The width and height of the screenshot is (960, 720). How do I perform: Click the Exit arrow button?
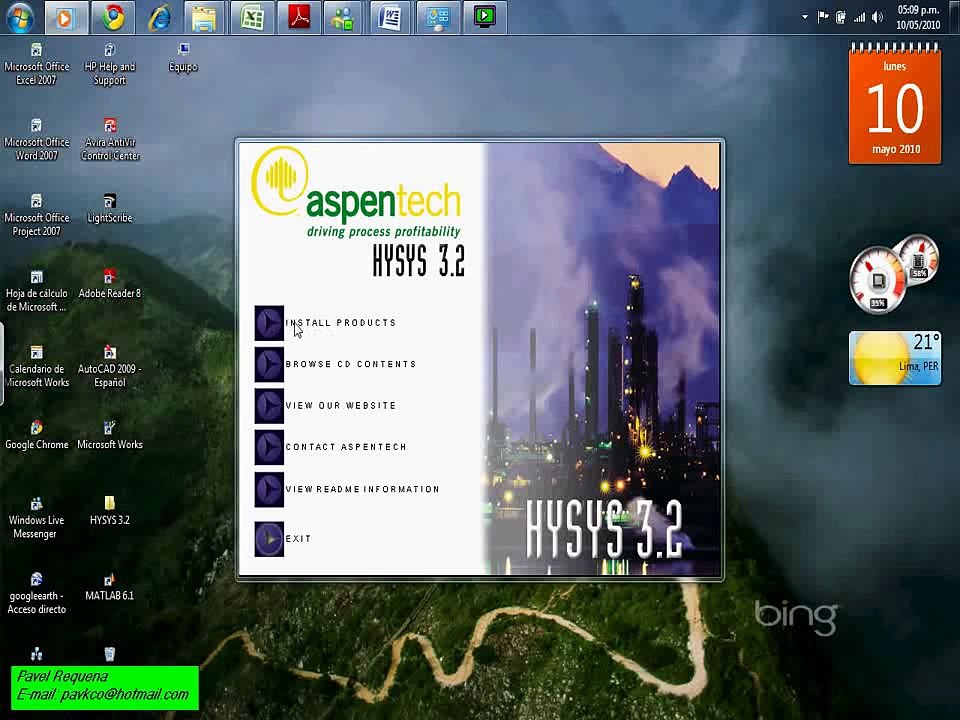tap(269, 539)
